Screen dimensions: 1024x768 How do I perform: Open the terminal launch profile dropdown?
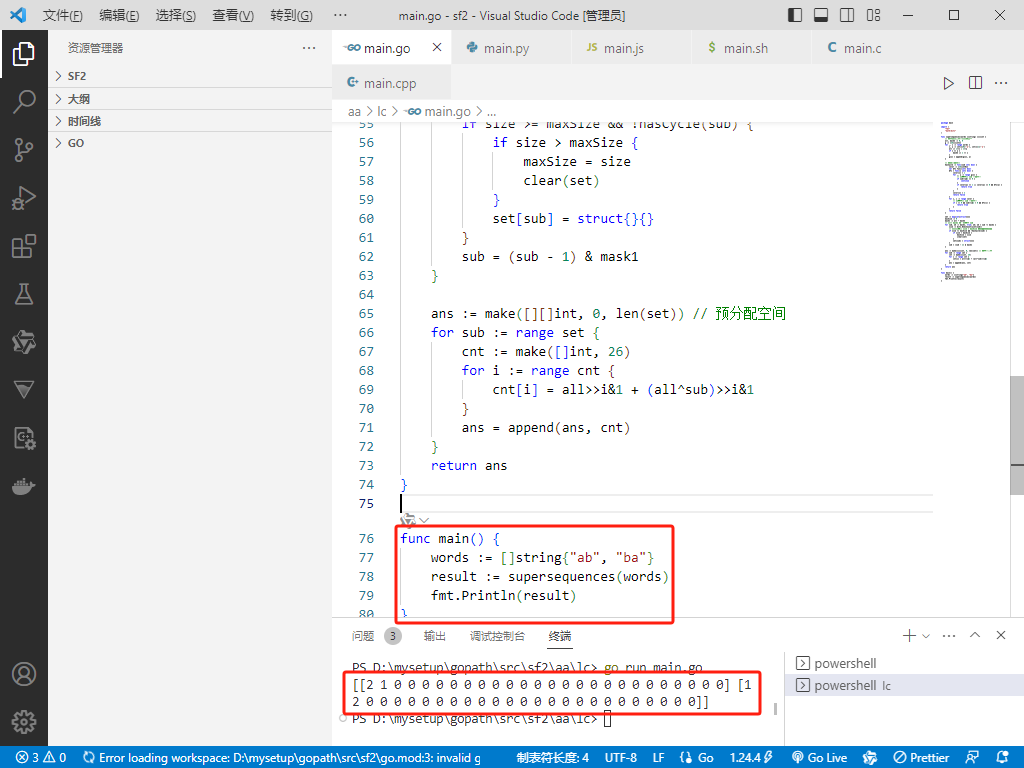pyautogui.click(x=926, y=635)
